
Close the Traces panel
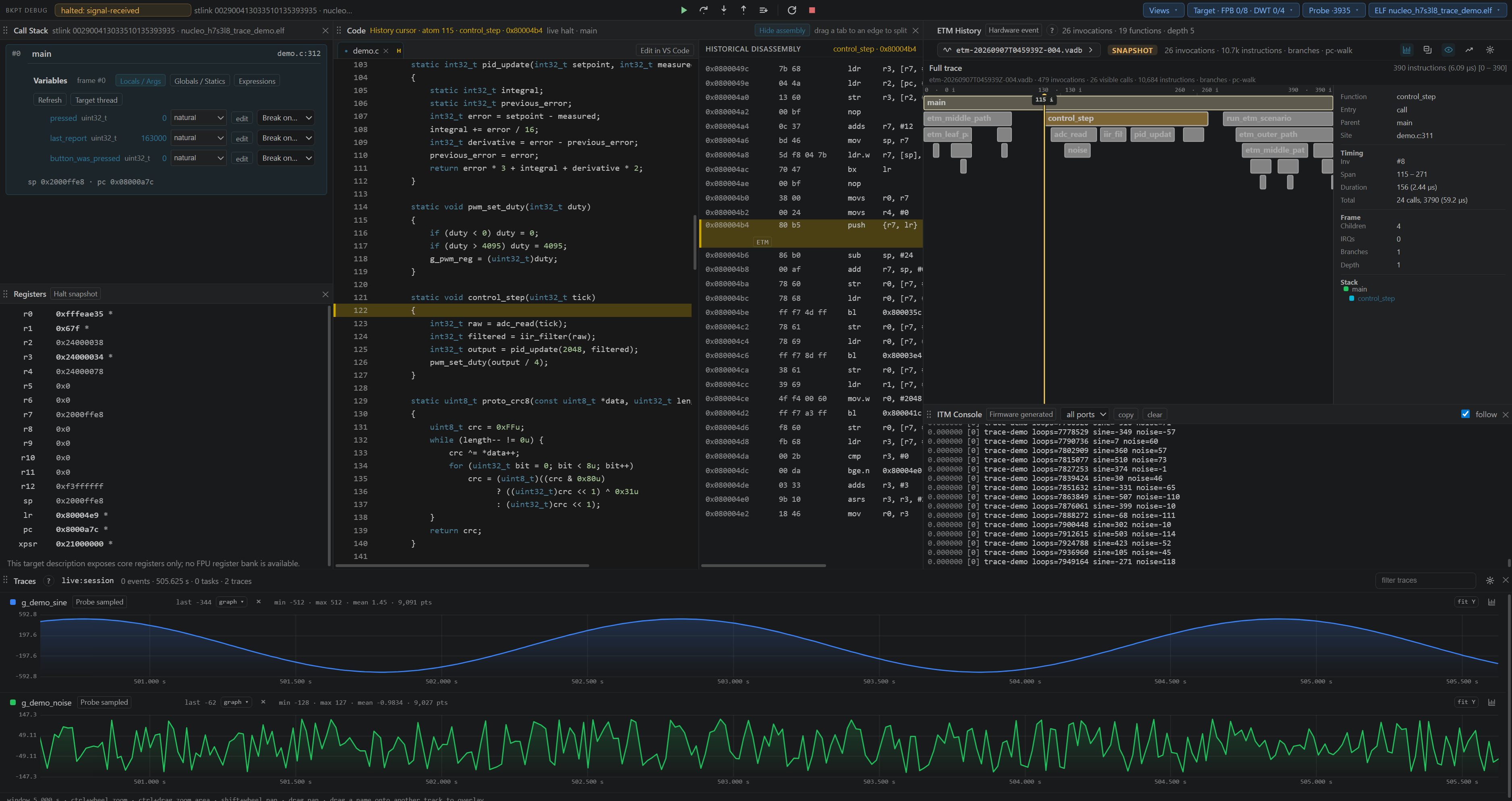1505,580
